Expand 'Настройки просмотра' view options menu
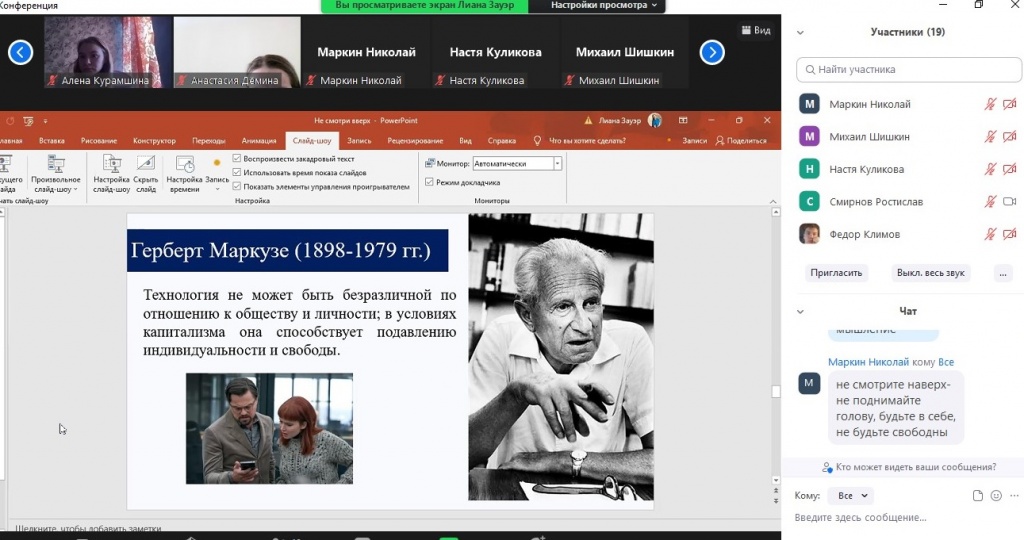This screenshot has height=540, width=1024. [606, 6]
